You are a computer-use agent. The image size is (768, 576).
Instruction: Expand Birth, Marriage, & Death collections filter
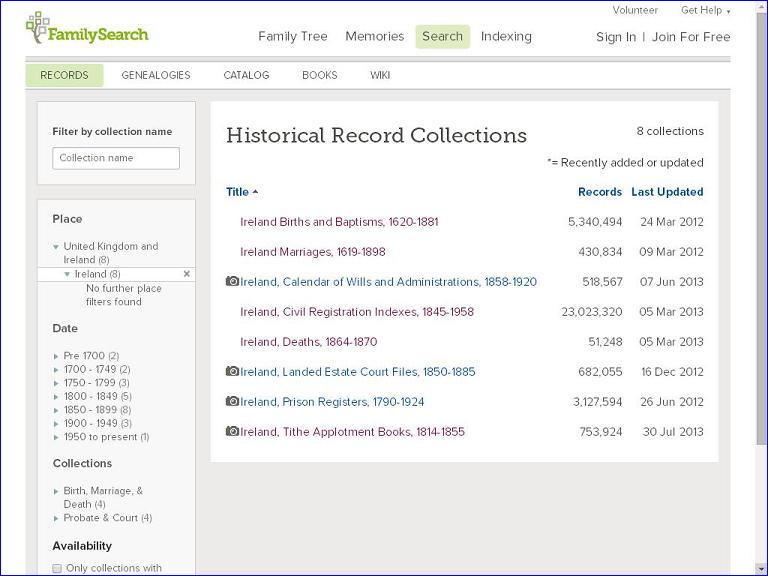pos(56,491)
